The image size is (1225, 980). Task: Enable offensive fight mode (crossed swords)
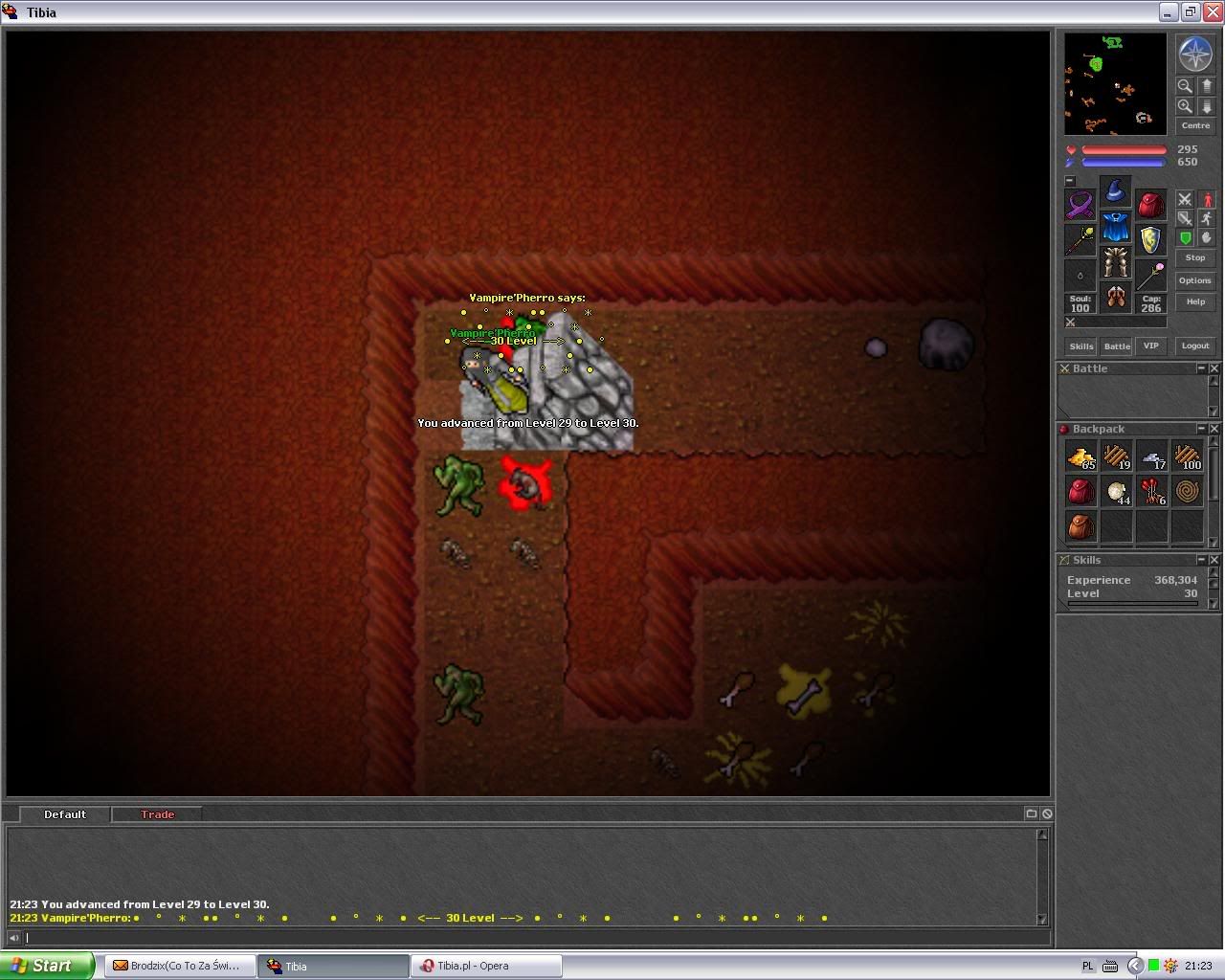pyautogui.click(x=1185, y=199)
